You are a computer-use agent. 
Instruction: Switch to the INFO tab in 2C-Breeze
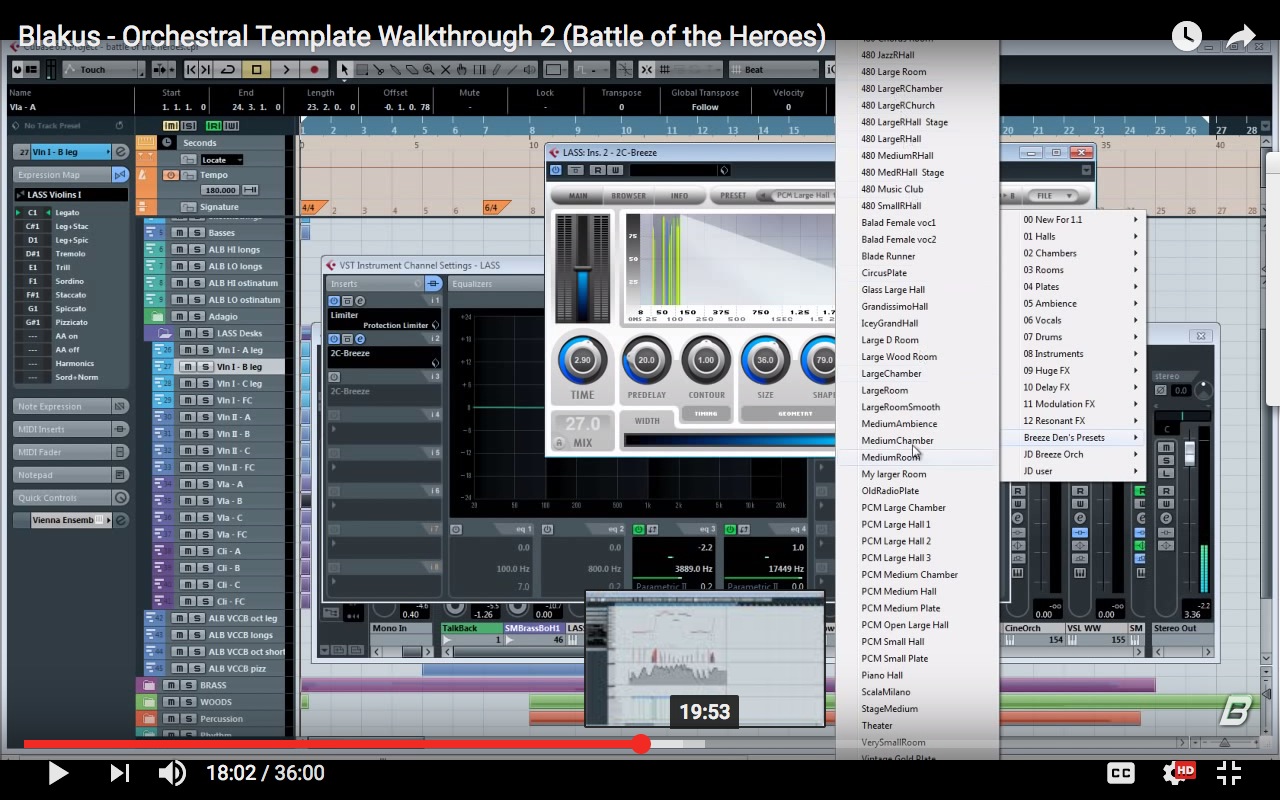pyautogui.click(x=680, y=196)
